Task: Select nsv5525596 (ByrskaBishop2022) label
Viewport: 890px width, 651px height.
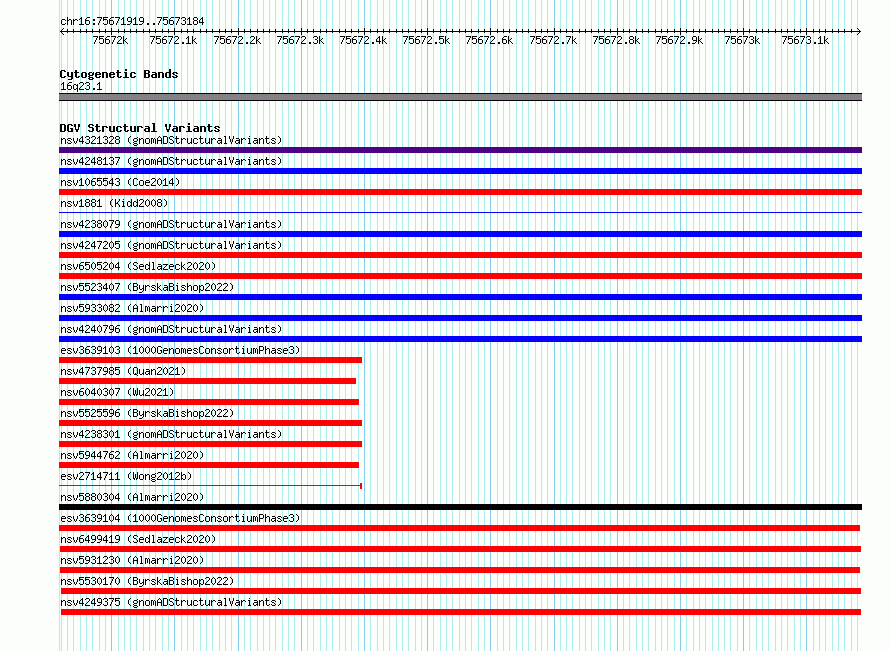Action: click(x=147, y=413)
